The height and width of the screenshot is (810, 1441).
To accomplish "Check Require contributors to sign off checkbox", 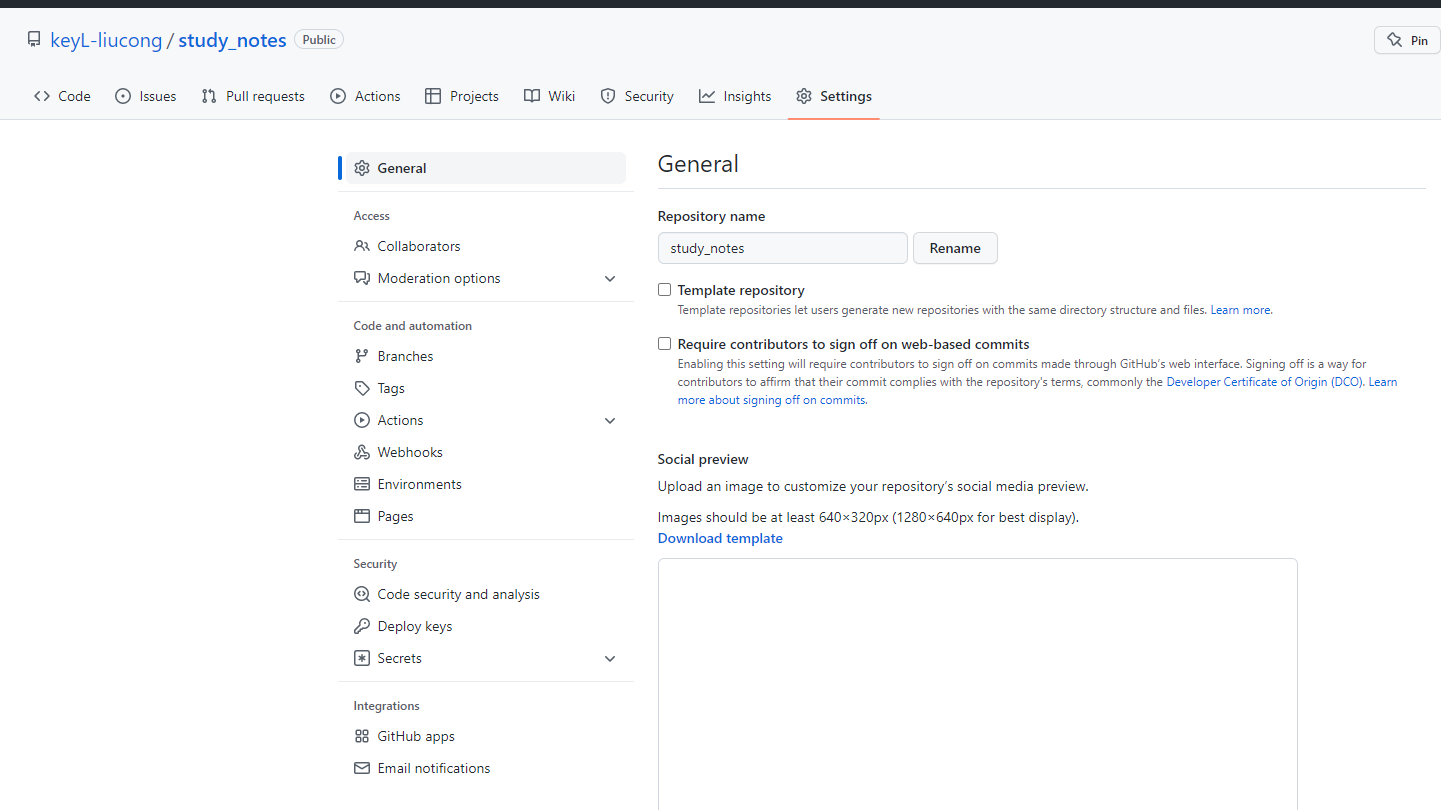I will [664, 344].
